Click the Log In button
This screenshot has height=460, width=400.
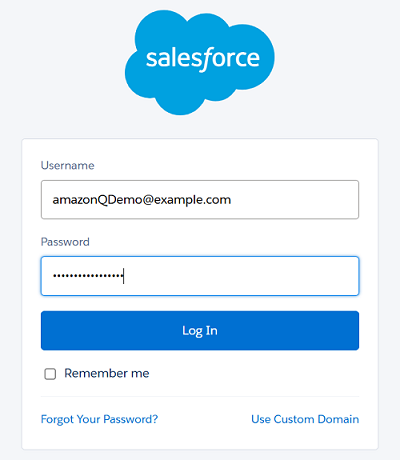(x=200, y=331)
